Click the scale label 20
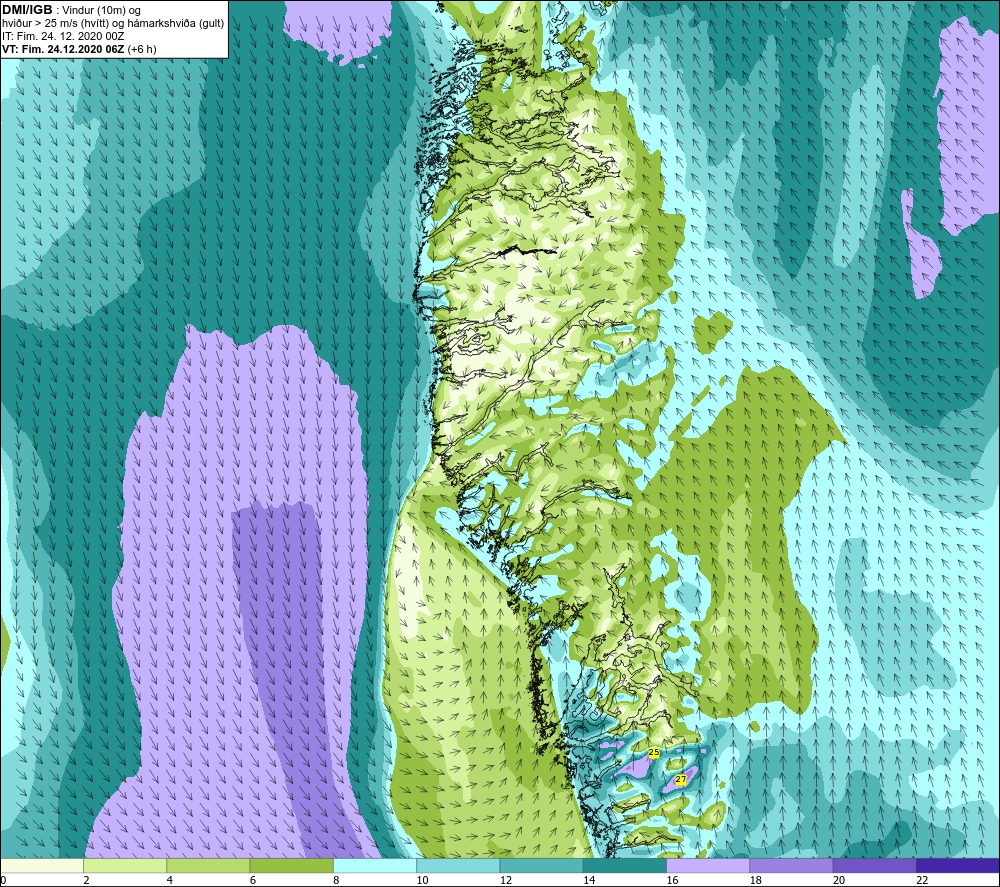The image size is (1000, 887). click(839, 880)
